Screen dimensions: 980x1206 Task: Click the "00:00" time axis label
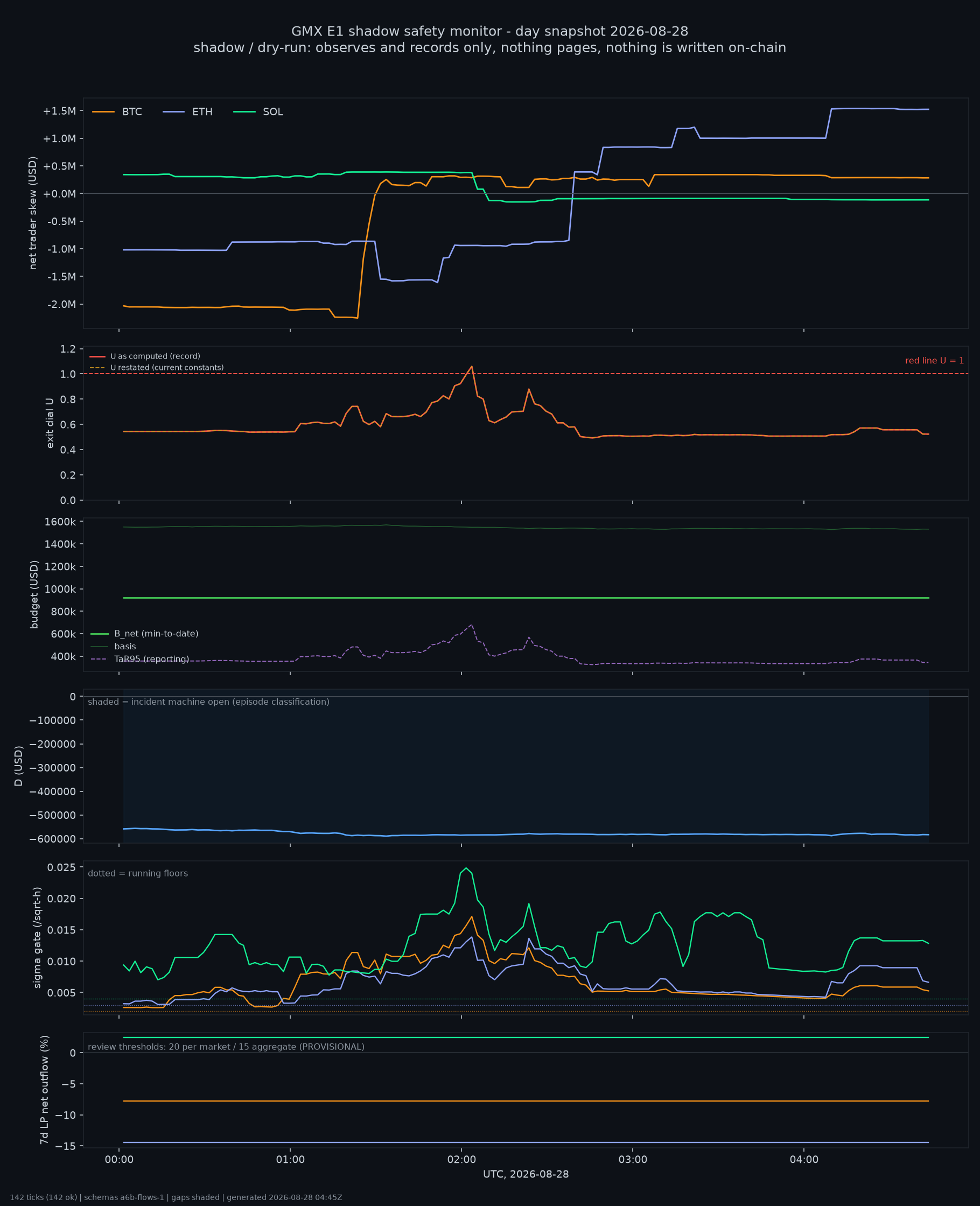[x=119, y=1160]
